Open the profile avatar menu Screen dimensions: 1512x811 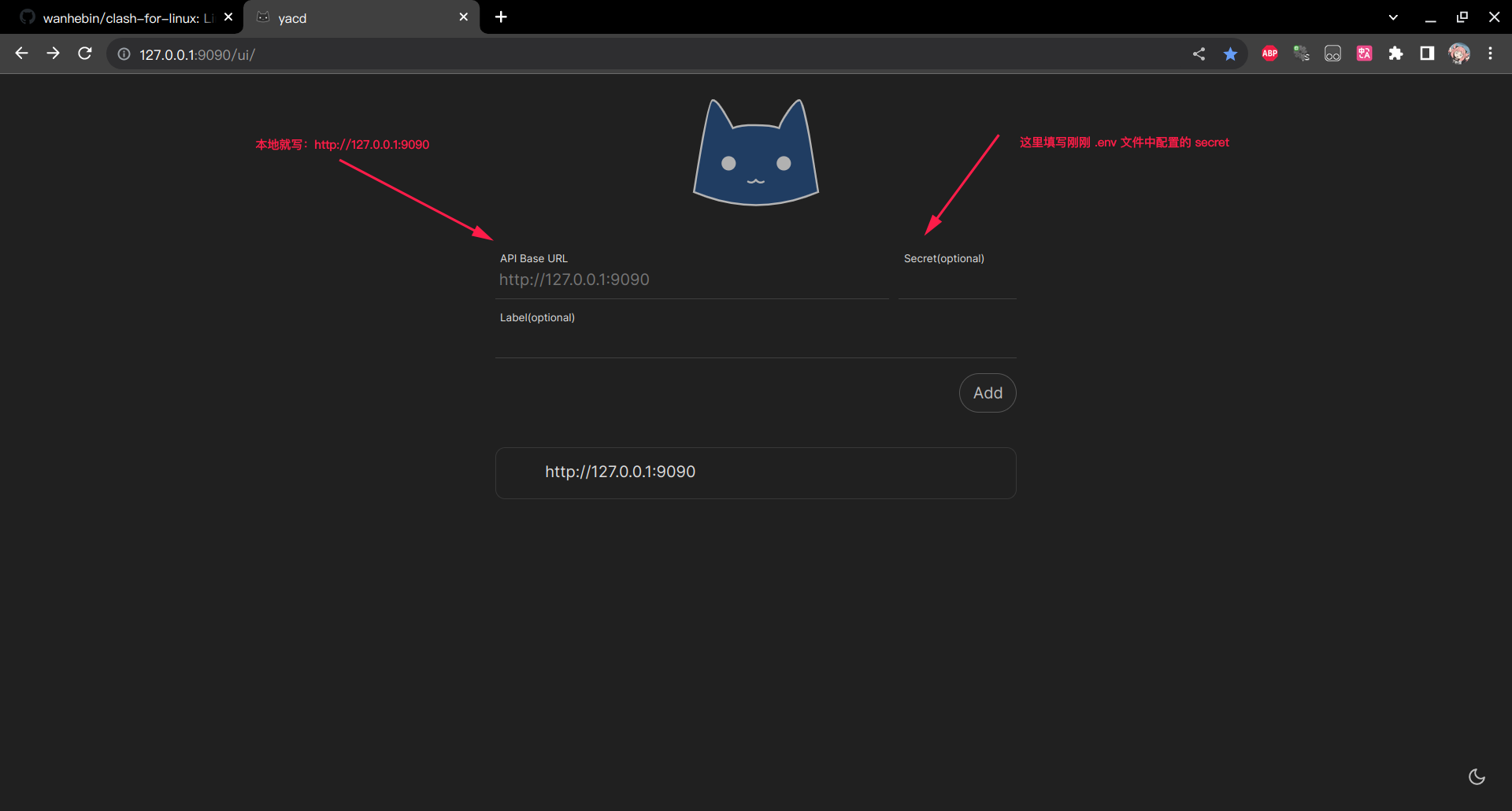tap(1458, 54)
